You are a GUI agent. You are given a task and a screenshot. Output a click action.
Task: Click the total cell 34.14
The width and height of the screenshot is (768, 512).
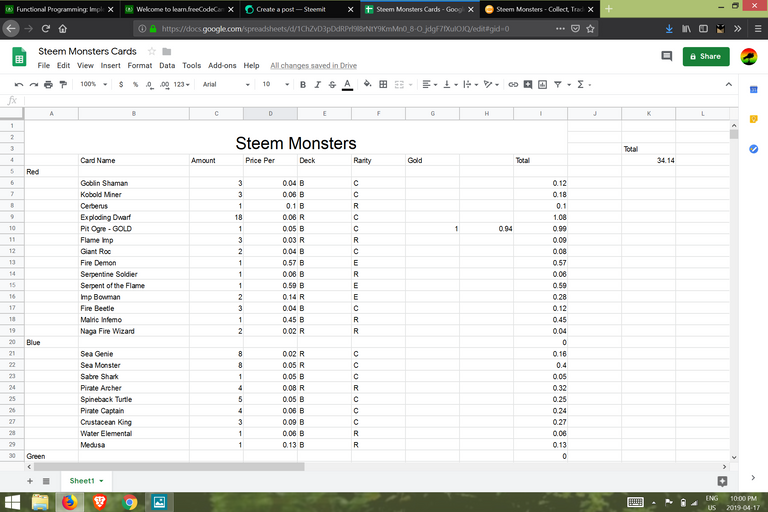click(x=648, y=160)
